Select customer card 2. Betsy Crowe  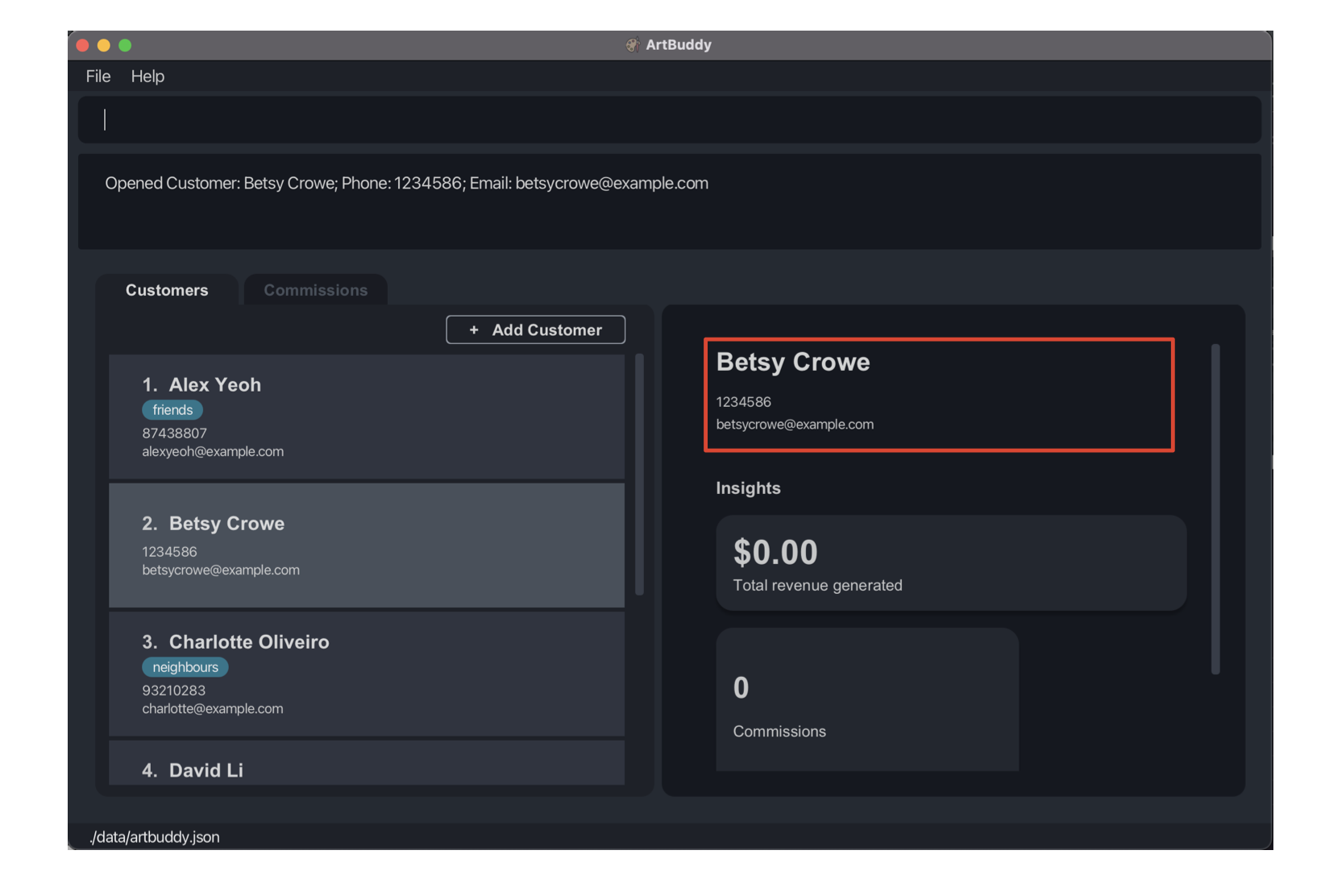(367, 545)
